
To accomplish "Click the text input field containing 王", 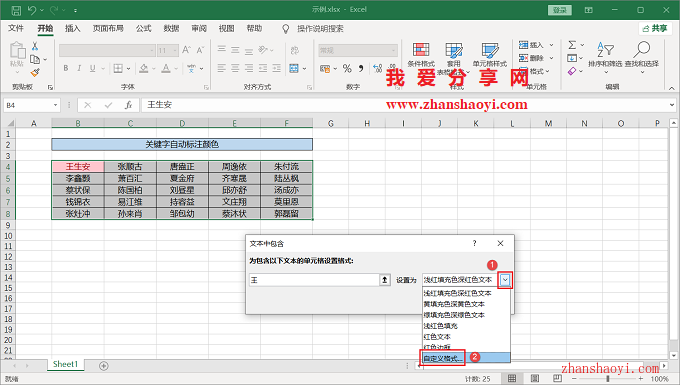I will click(314, 280).
